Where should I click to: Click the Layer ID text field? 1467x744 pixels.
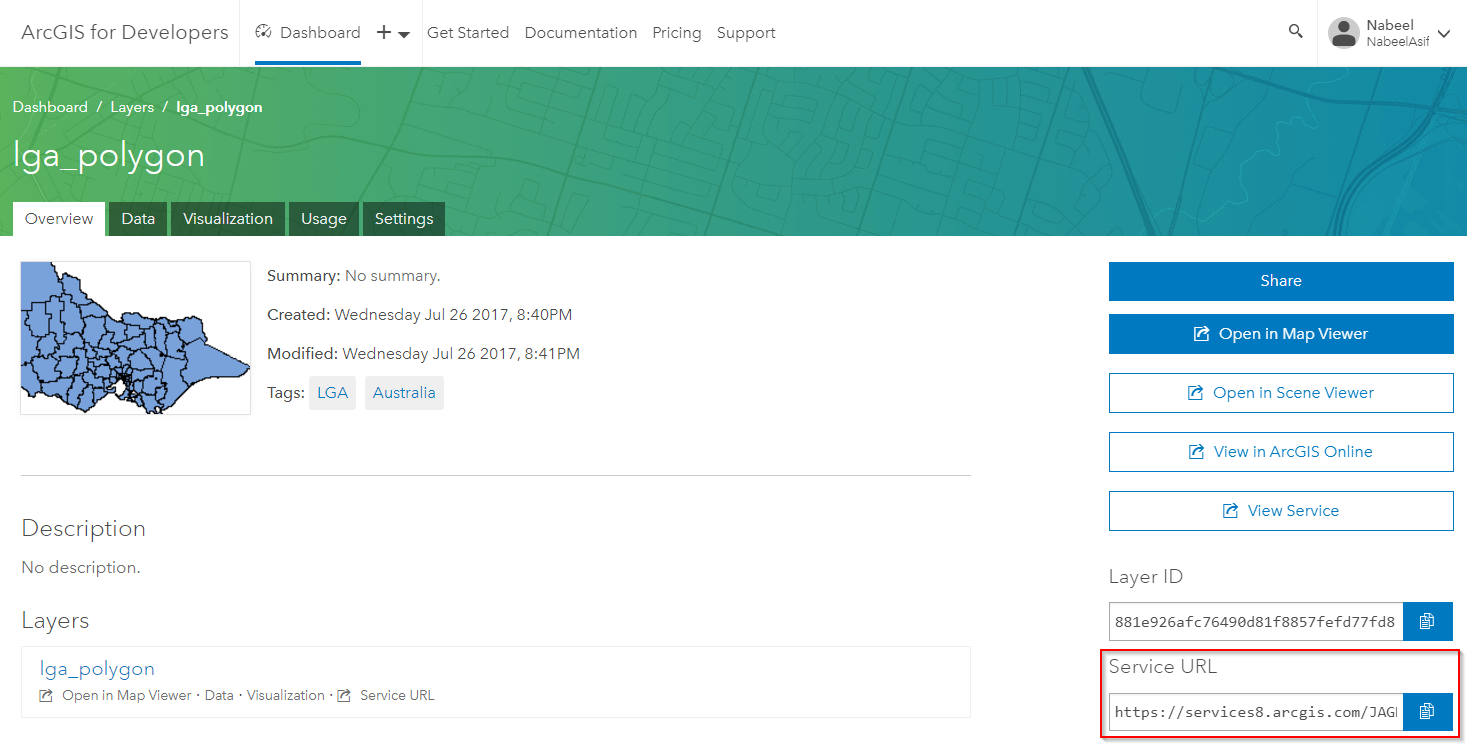click(1256, 621)
